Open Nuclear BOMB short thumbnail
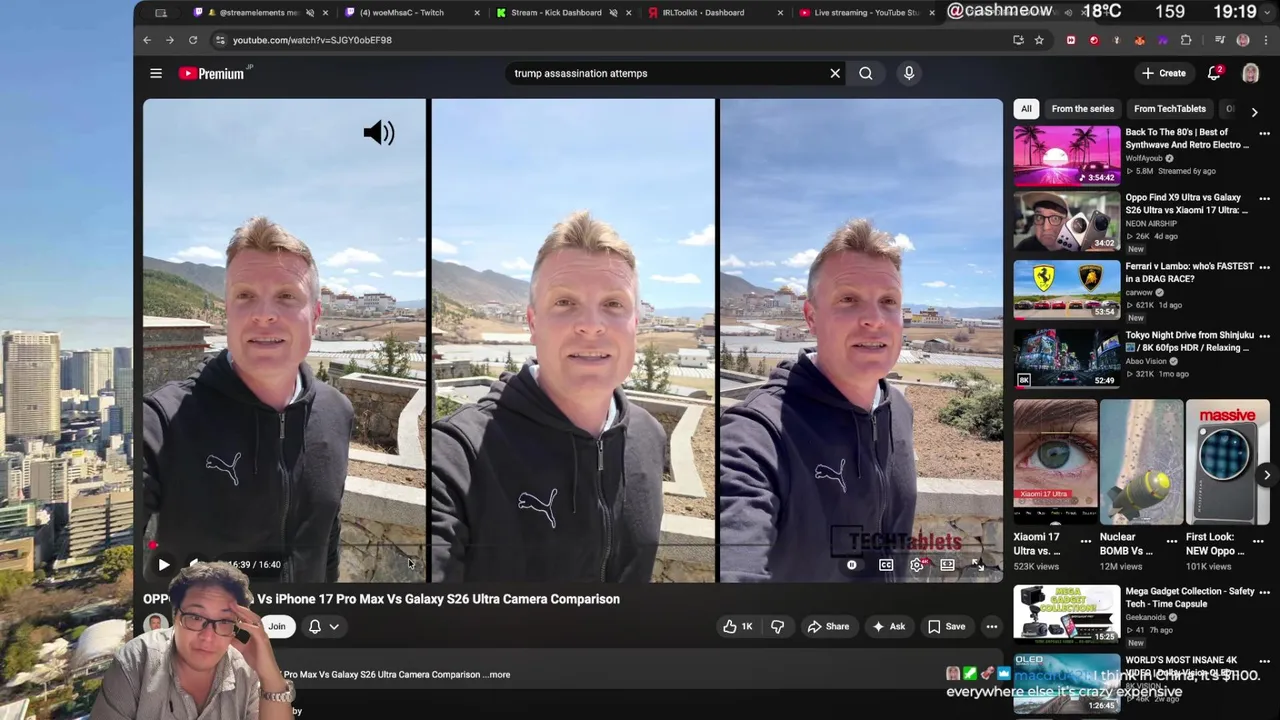The image size is (1280, 720). [1141, 462]
